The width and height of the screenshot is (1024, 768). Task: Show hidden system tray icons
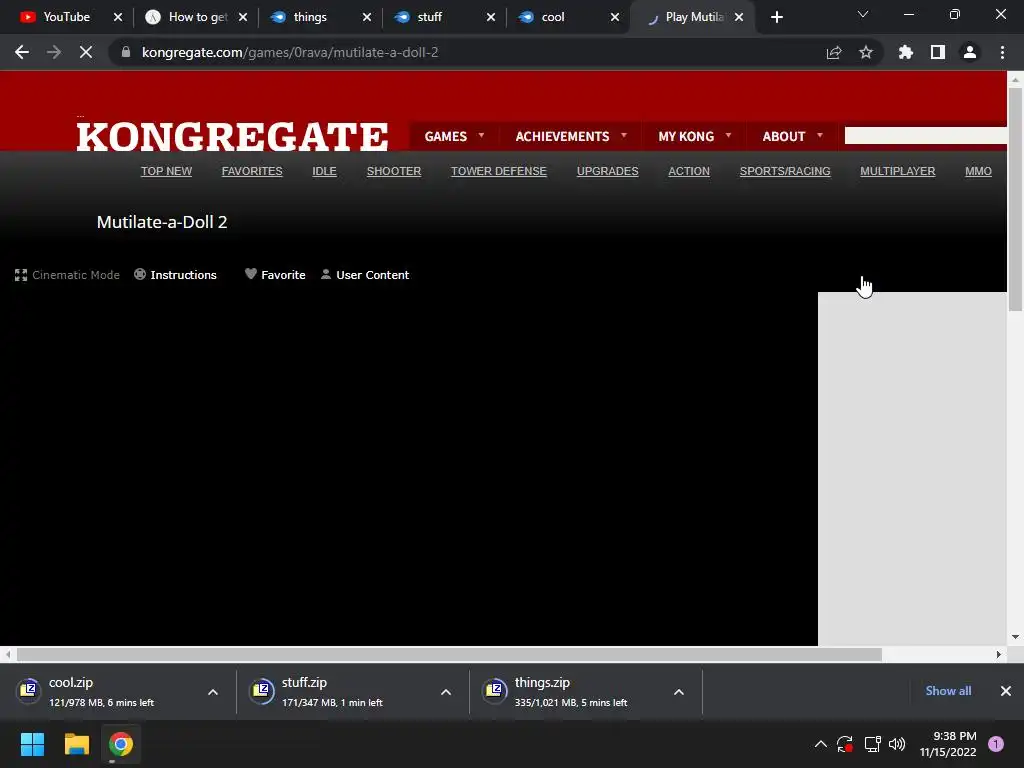821,744
